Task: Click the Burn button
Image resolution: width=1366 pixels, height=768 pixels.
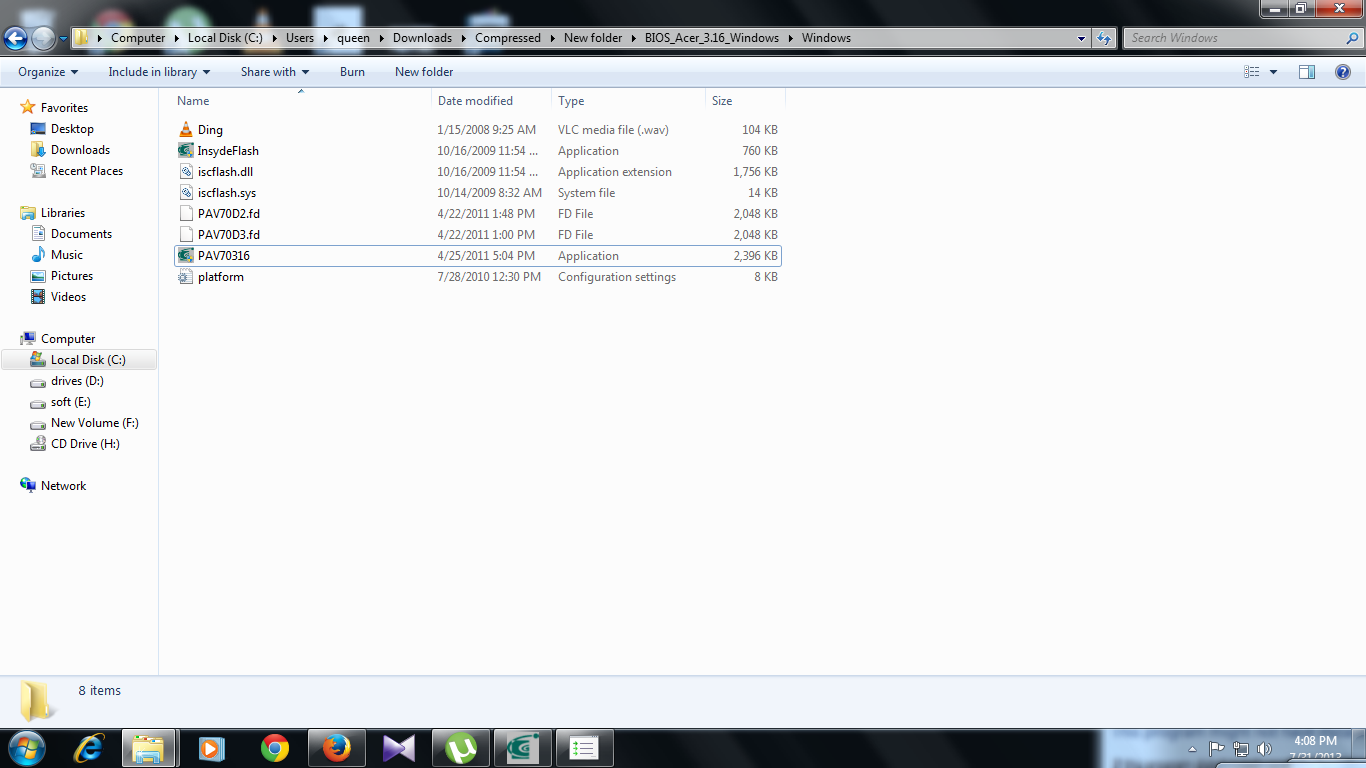Action: [352, 72]
